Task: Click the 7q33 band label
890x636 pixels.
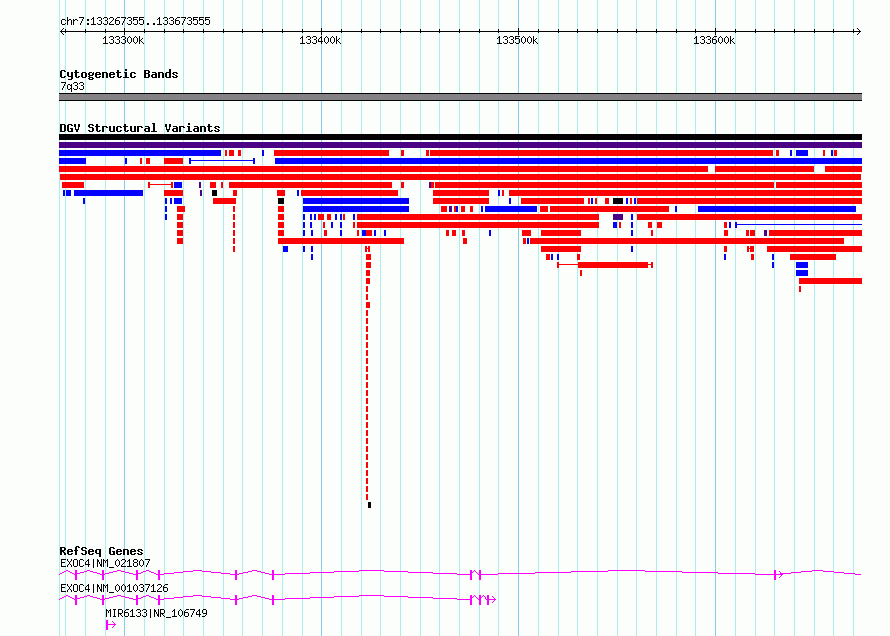Action: (72, 86)
